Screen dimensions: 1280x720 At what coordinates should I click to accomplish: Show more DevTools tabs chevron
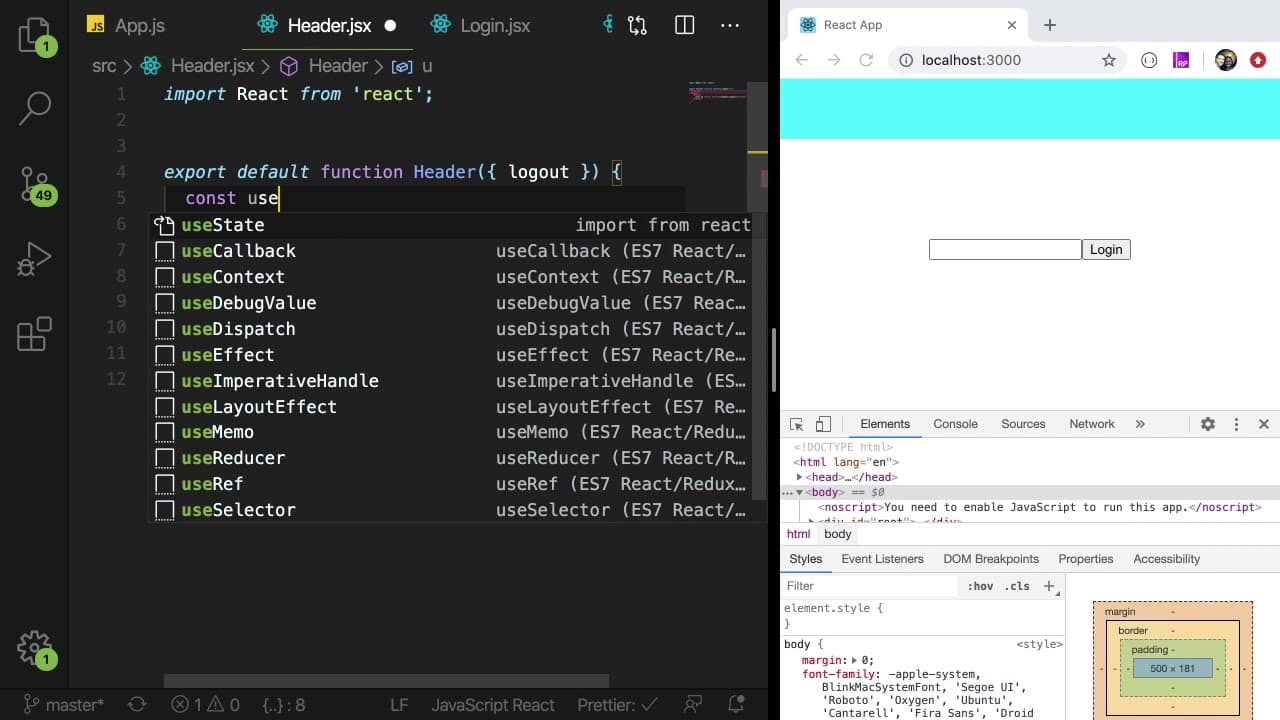[1140, 424]
